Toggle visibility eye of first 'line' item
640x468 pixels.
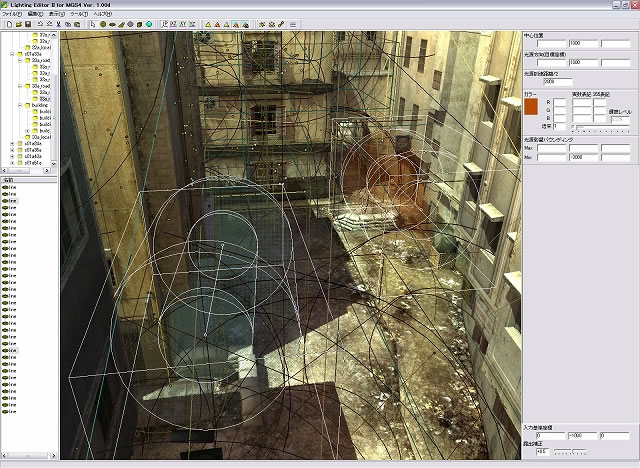(6, 185)
